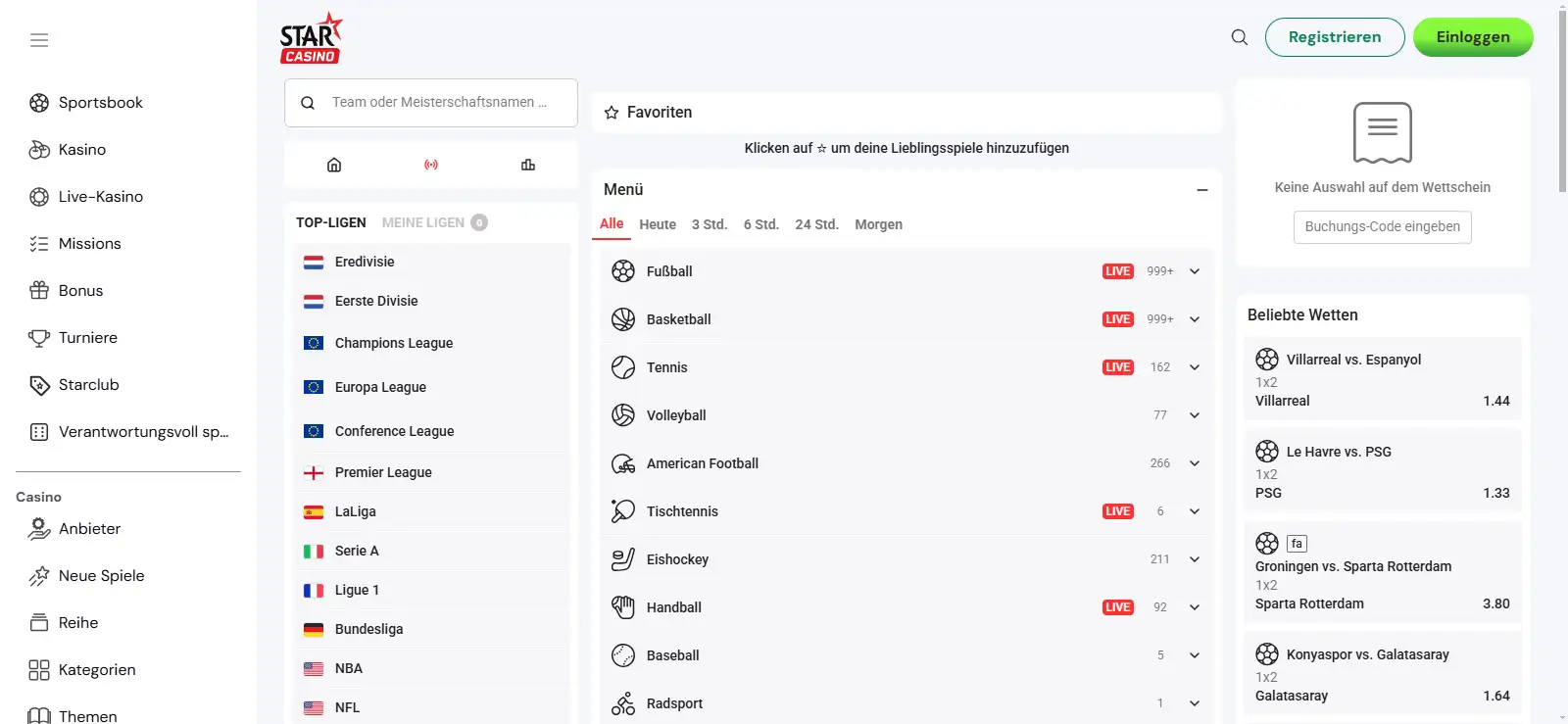Click the Einloggen button

[x=1473, y=37]
